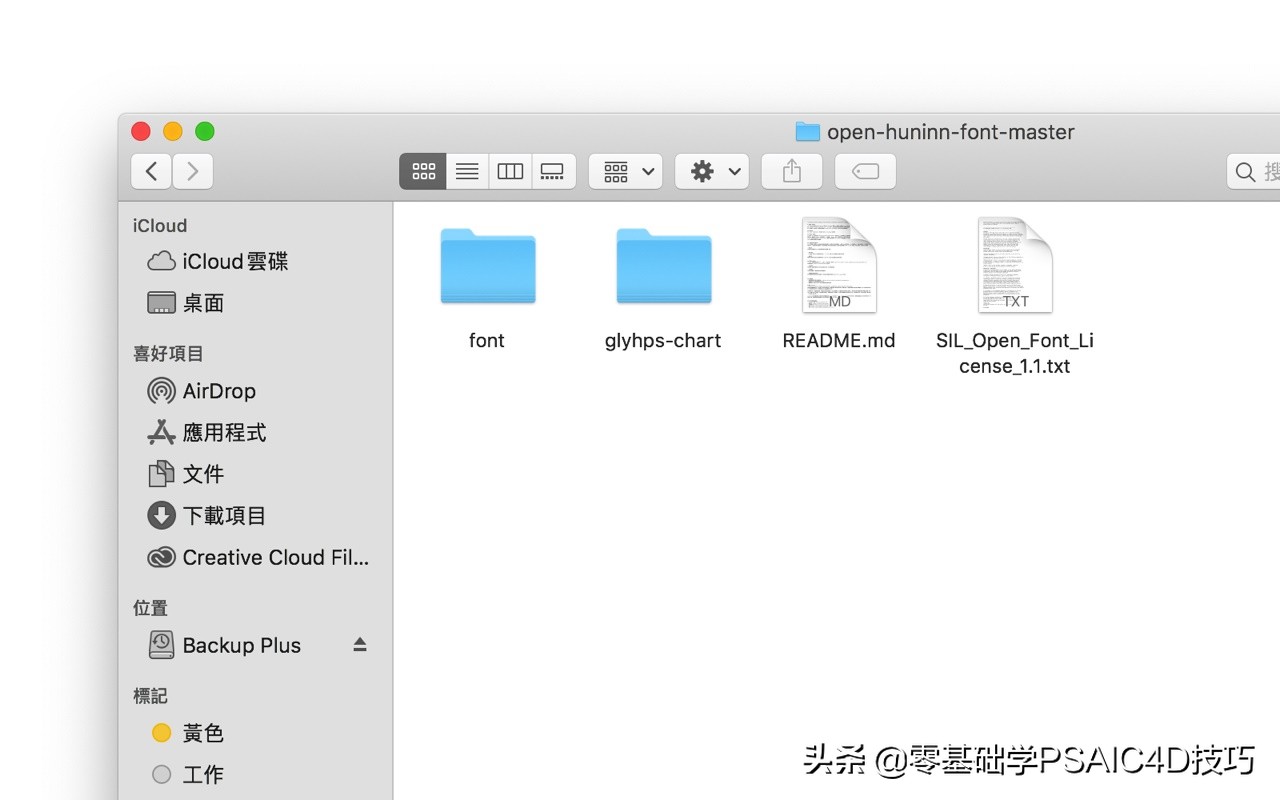Image resolution: width=1280 pixels, height=800 pixels.
Task: Click the Backup Plus disk icon
Action: [161, 645]
